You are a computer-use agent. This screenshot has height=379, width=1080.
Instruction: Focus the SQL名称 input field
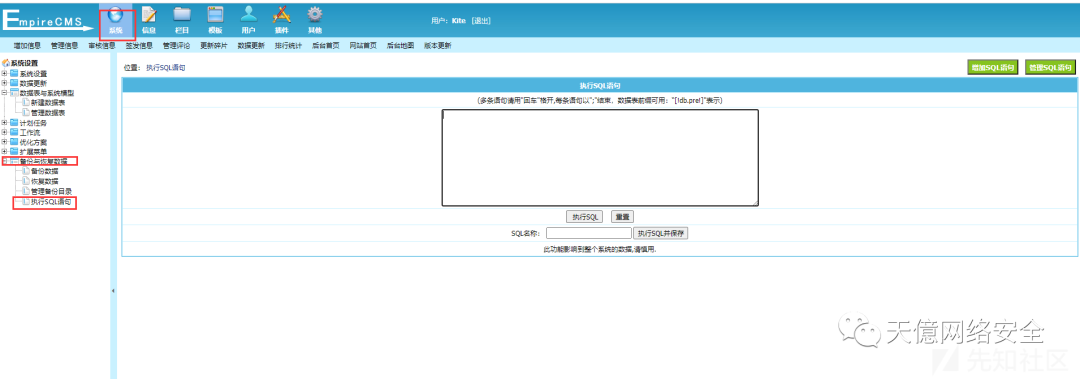click(589, 234)
